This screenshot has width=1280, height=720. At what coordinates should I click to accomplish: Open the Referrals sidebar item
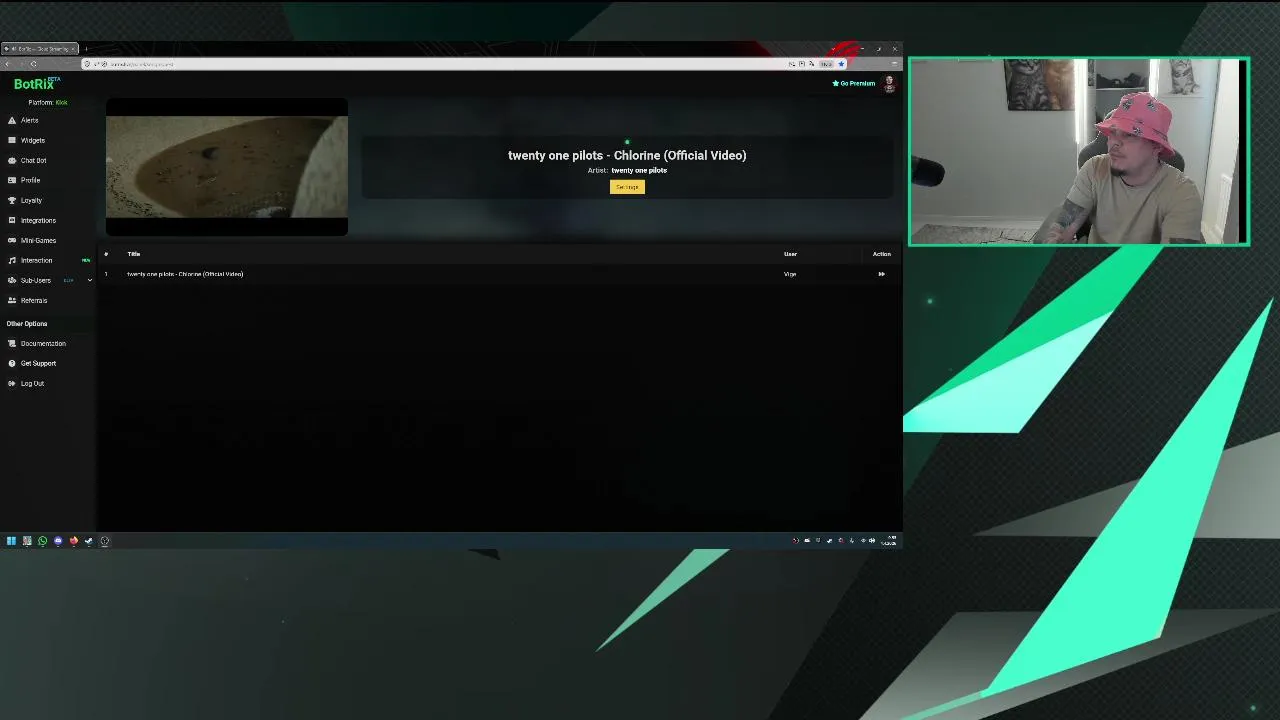click(x=33, y=300)
